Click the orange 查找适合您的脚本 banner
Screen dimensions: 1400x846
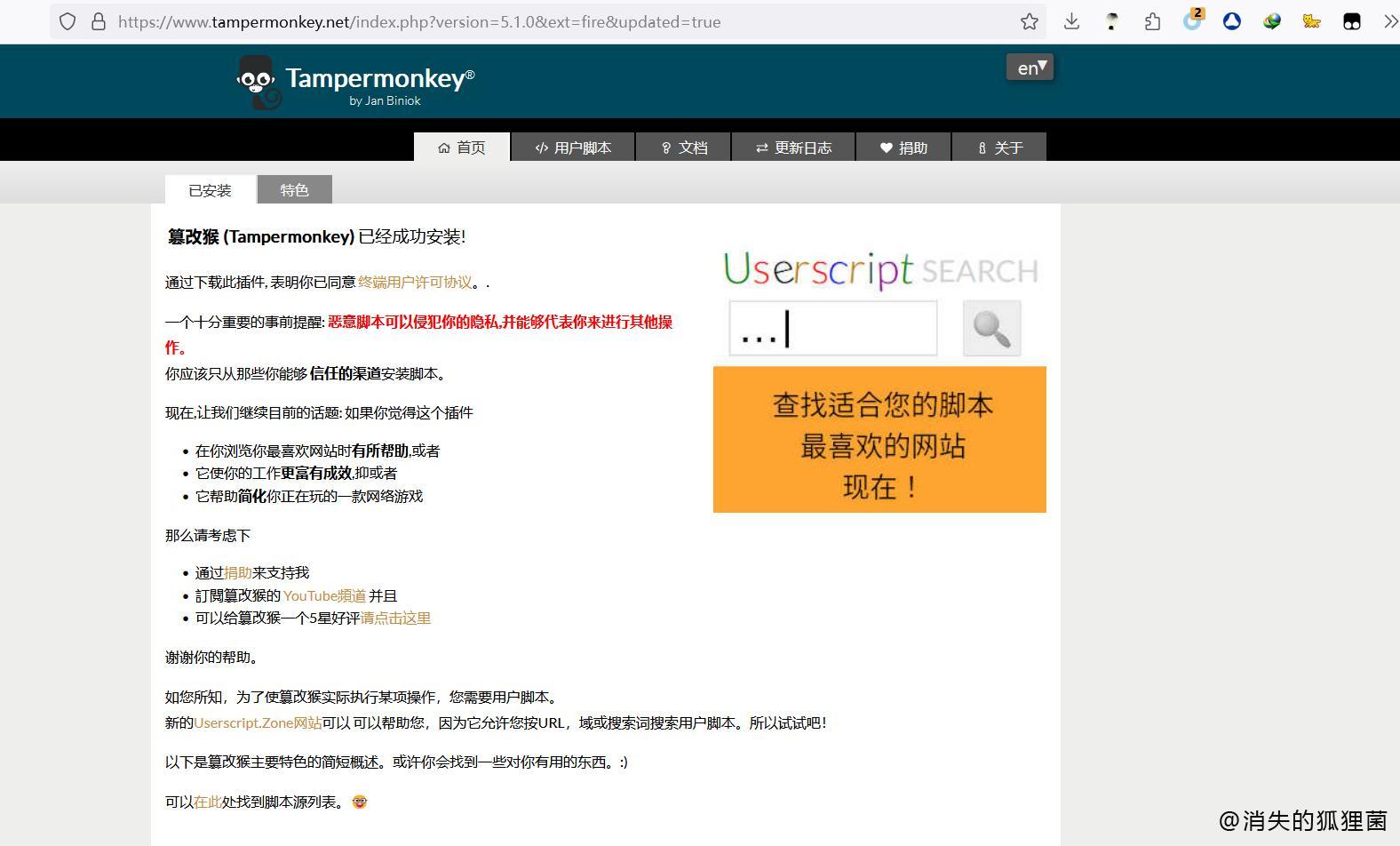tap(879, 439)
